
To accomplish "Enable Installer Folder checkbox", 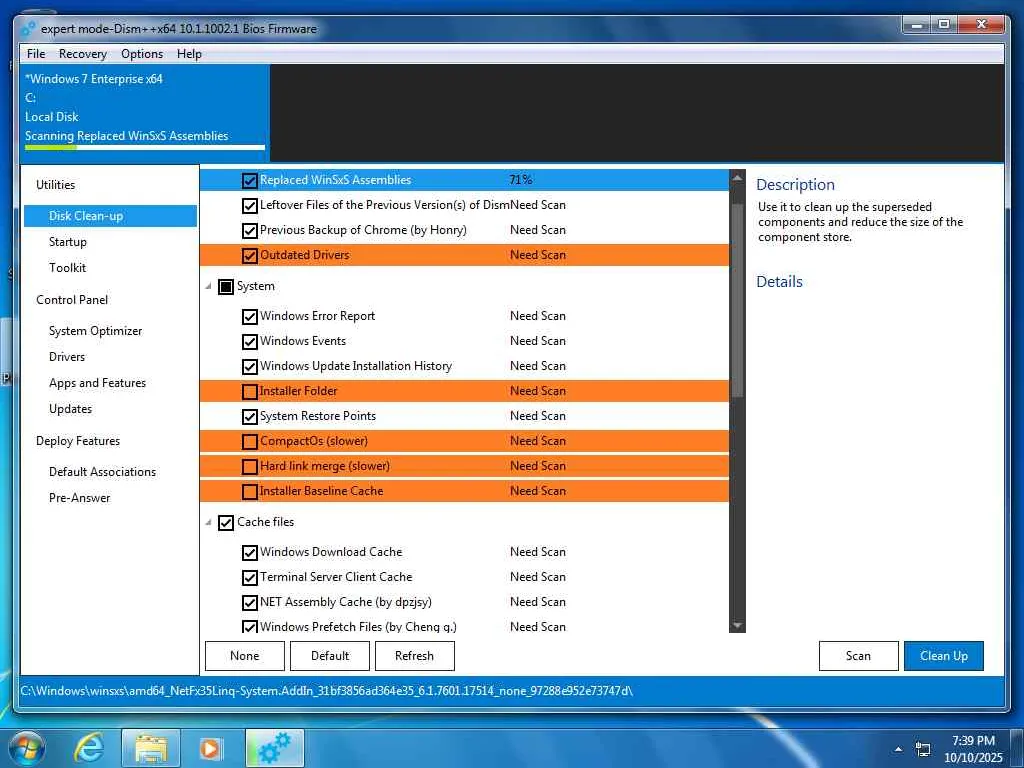I will coord(249,392).
